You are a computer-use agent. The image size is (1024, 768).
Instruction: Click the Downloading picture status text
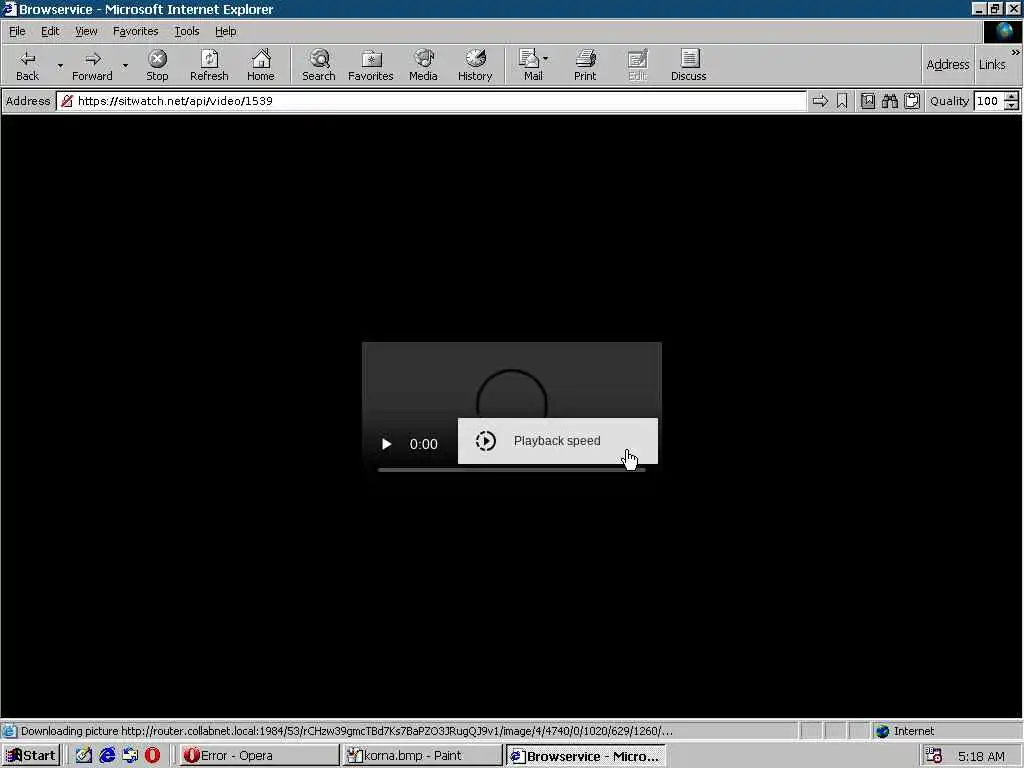(x=346, y=731)
